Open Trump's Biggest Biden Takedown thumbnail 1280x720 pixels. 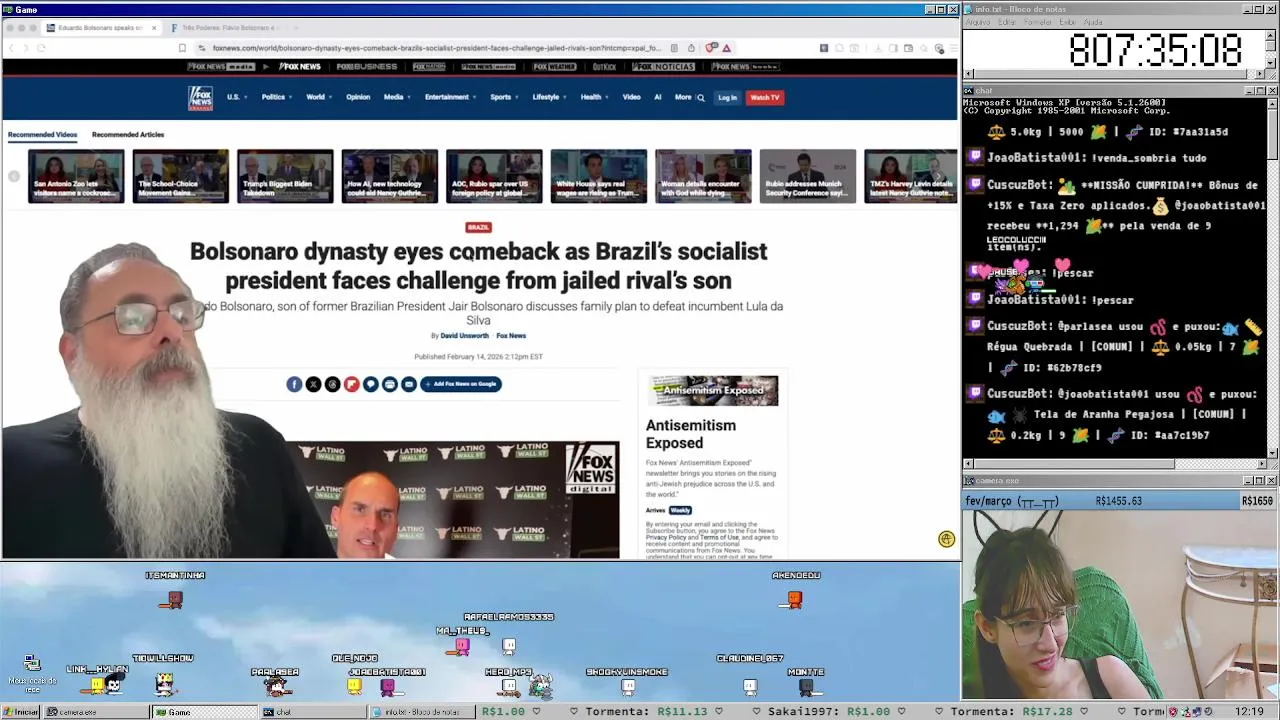[x=285, y=176]
